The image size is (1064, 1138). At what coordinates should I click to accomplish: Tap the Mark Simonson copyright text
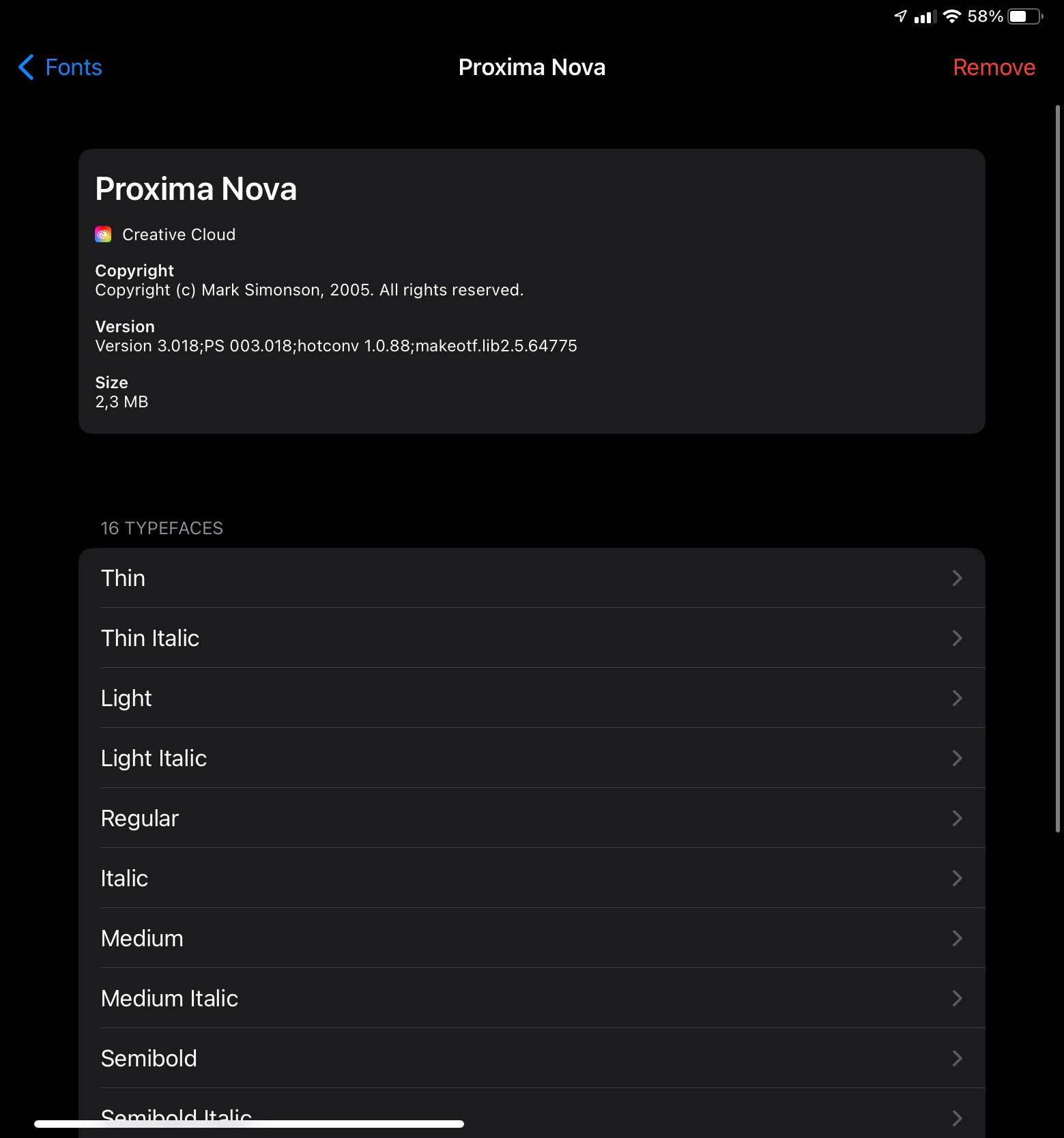click(309, 290)
